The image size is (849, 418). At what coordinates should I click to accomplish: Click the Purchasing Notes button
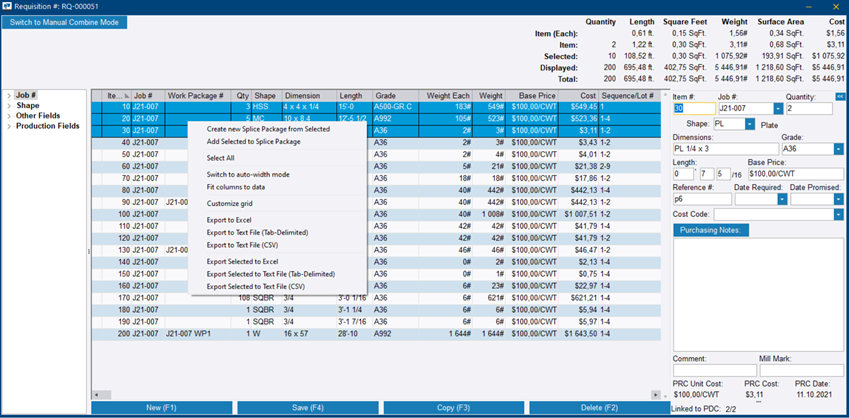710,230
